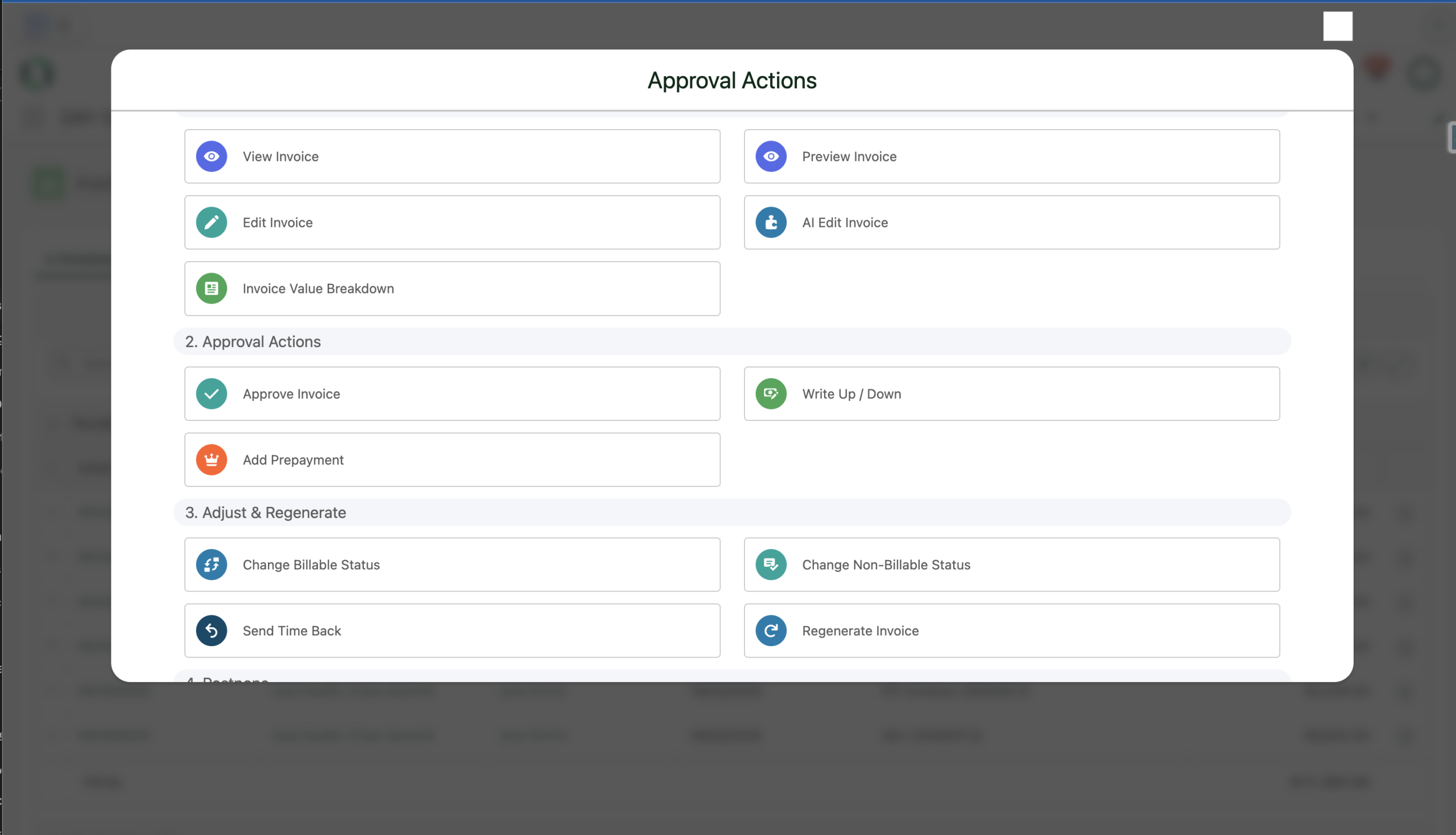The width and height of the screenshot is (1456, 835).
Task: Click the 3. Adjust & Regenerate section header
Action: [732, 512]
